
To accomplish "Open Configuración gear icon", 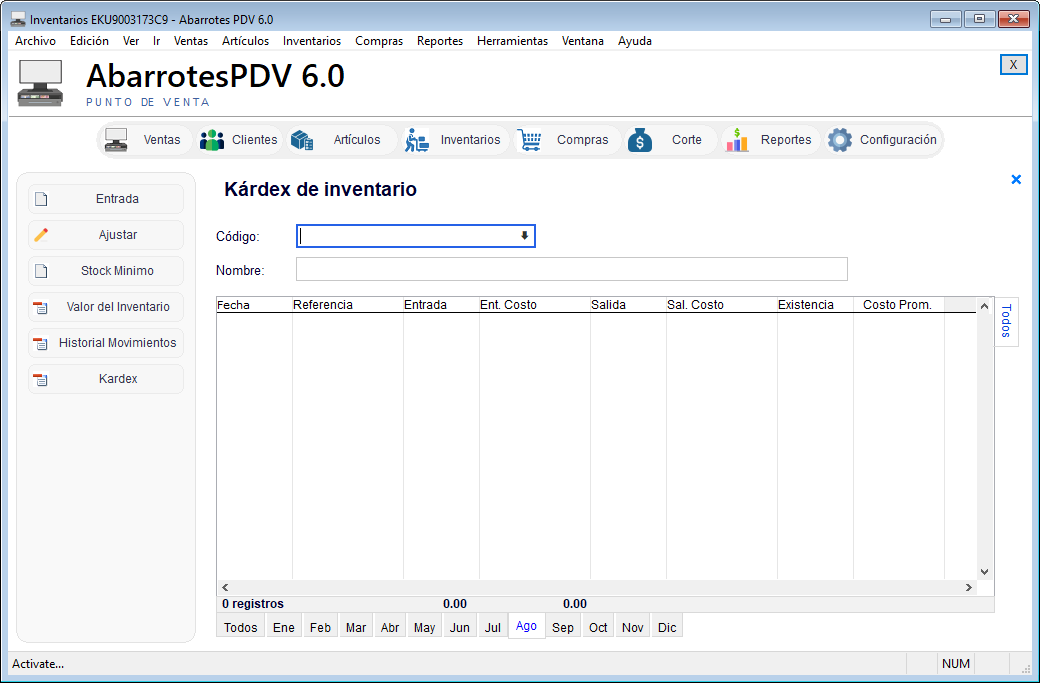I will coord(840,140).
